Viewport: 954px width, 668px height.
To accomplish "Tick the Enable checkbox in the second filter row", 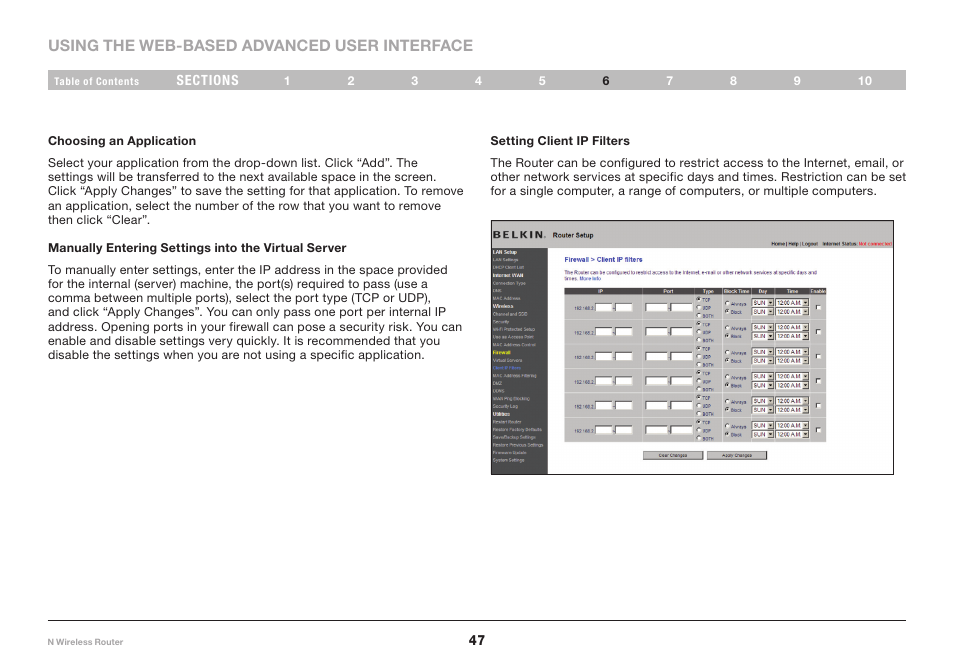I will coord(818,332).
